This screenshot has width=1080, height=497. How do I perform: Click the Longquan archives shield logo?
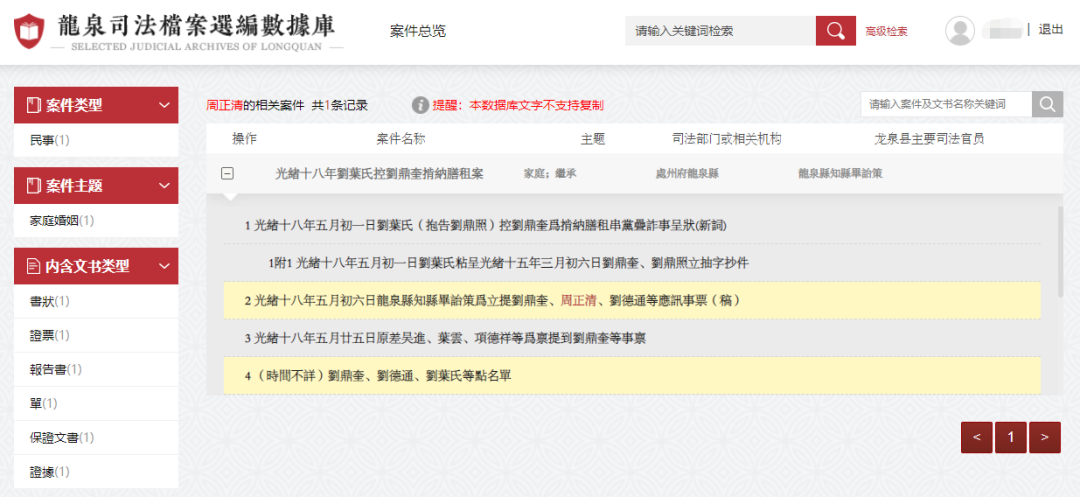pyautogui.click(x=28, y=32)
